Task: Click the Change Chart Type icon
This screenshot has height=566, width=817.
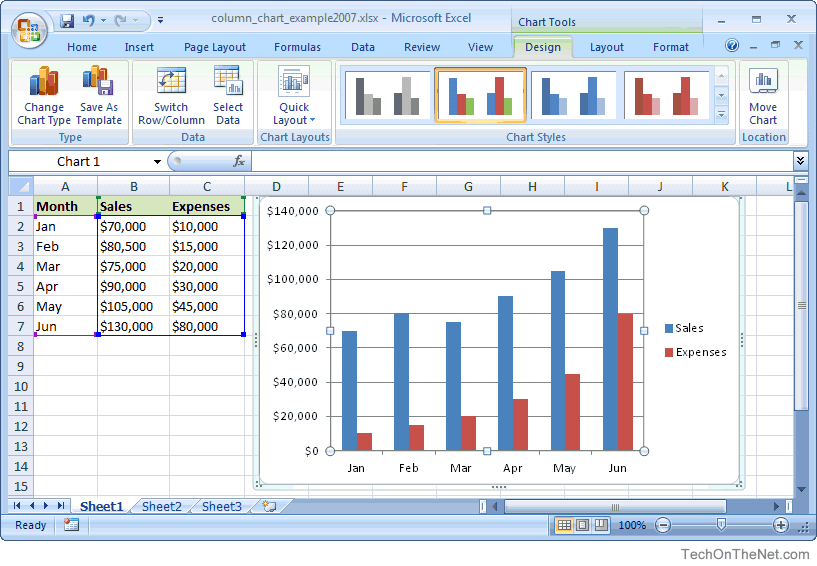Action: point(44,82)
